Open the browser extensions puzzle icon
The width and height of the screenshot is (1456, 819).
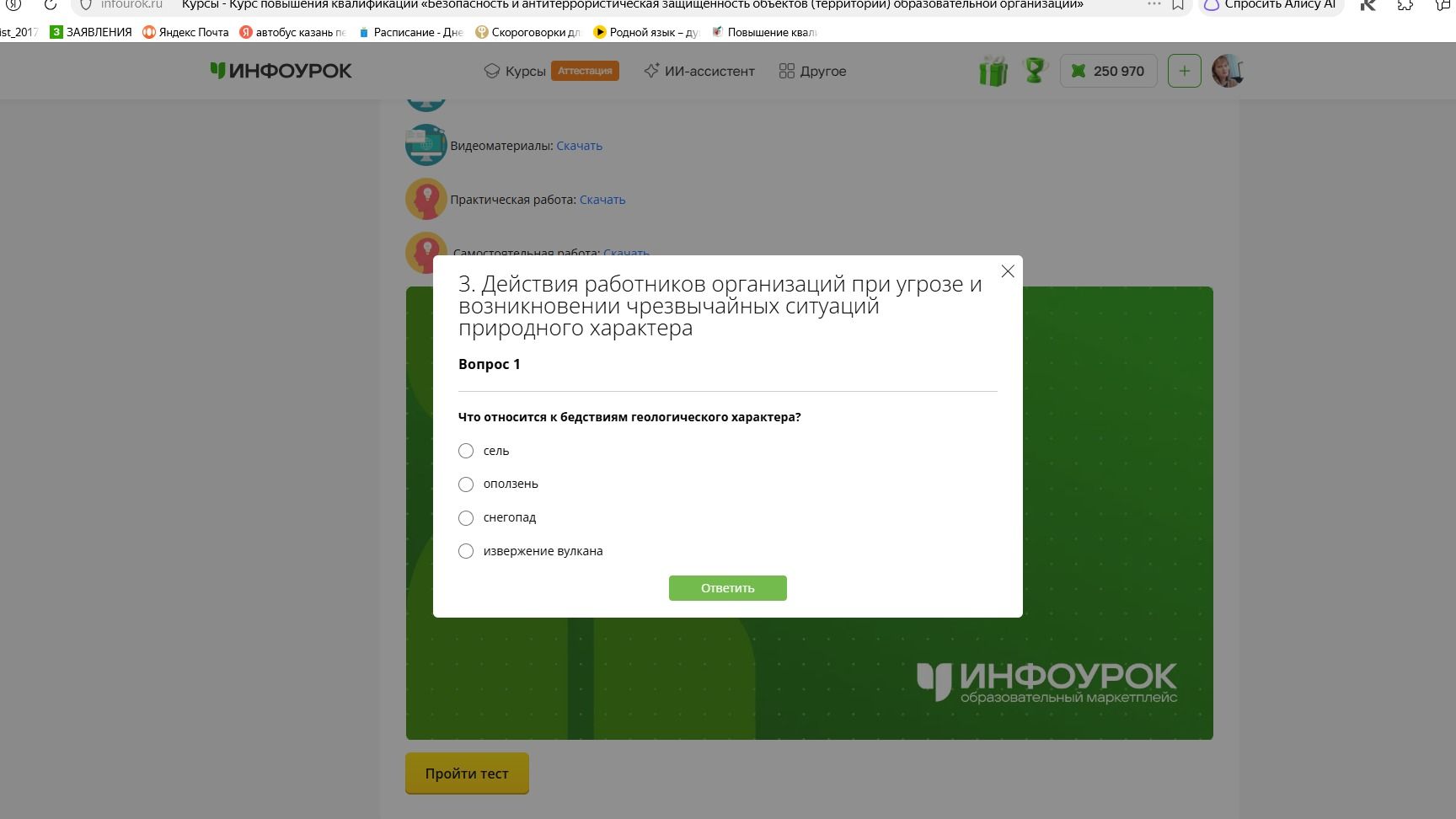(1405, 4)
